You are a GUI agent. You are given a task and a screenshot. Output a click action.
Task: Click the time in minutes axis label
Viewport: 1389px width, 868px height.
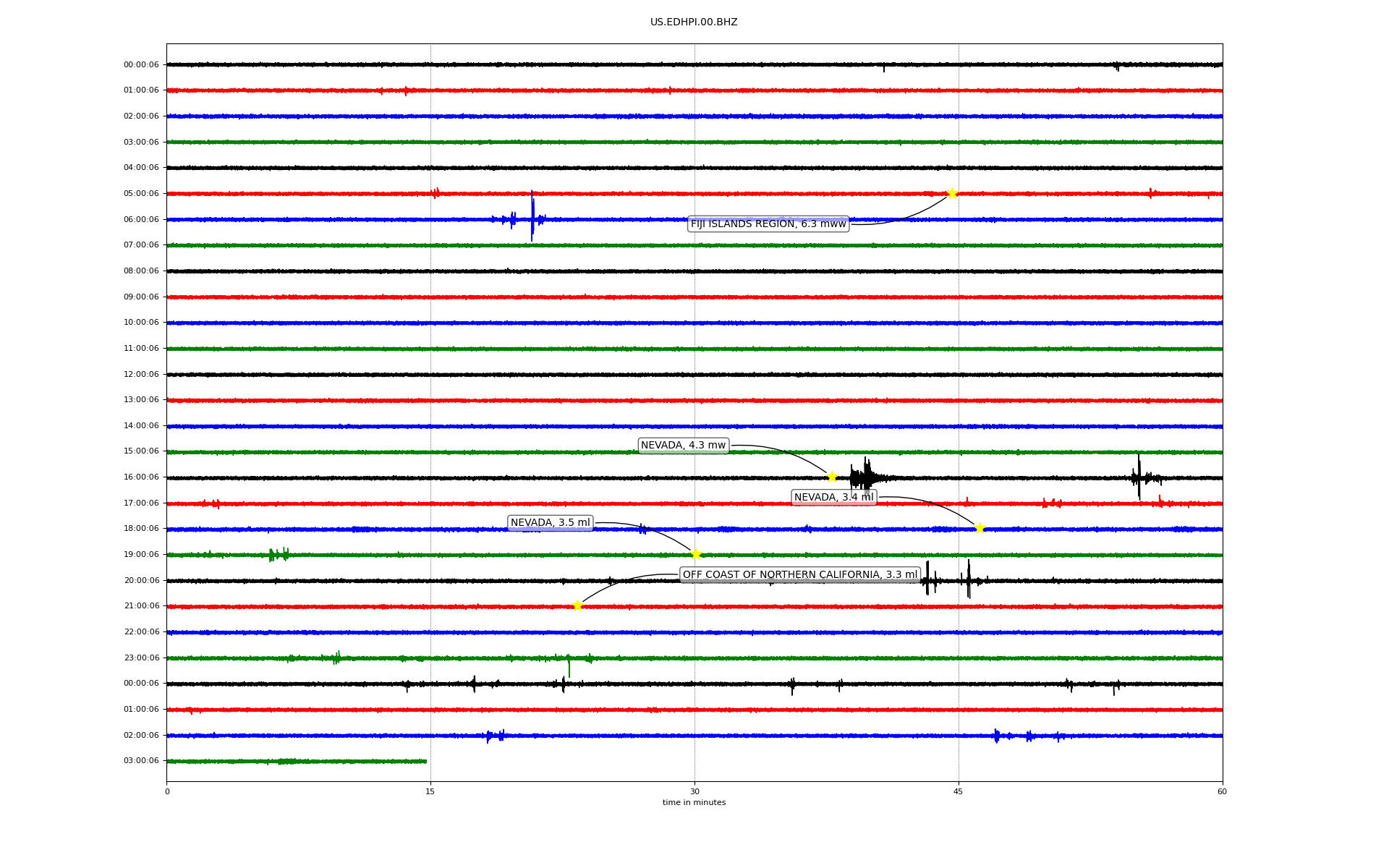point(693,803)
